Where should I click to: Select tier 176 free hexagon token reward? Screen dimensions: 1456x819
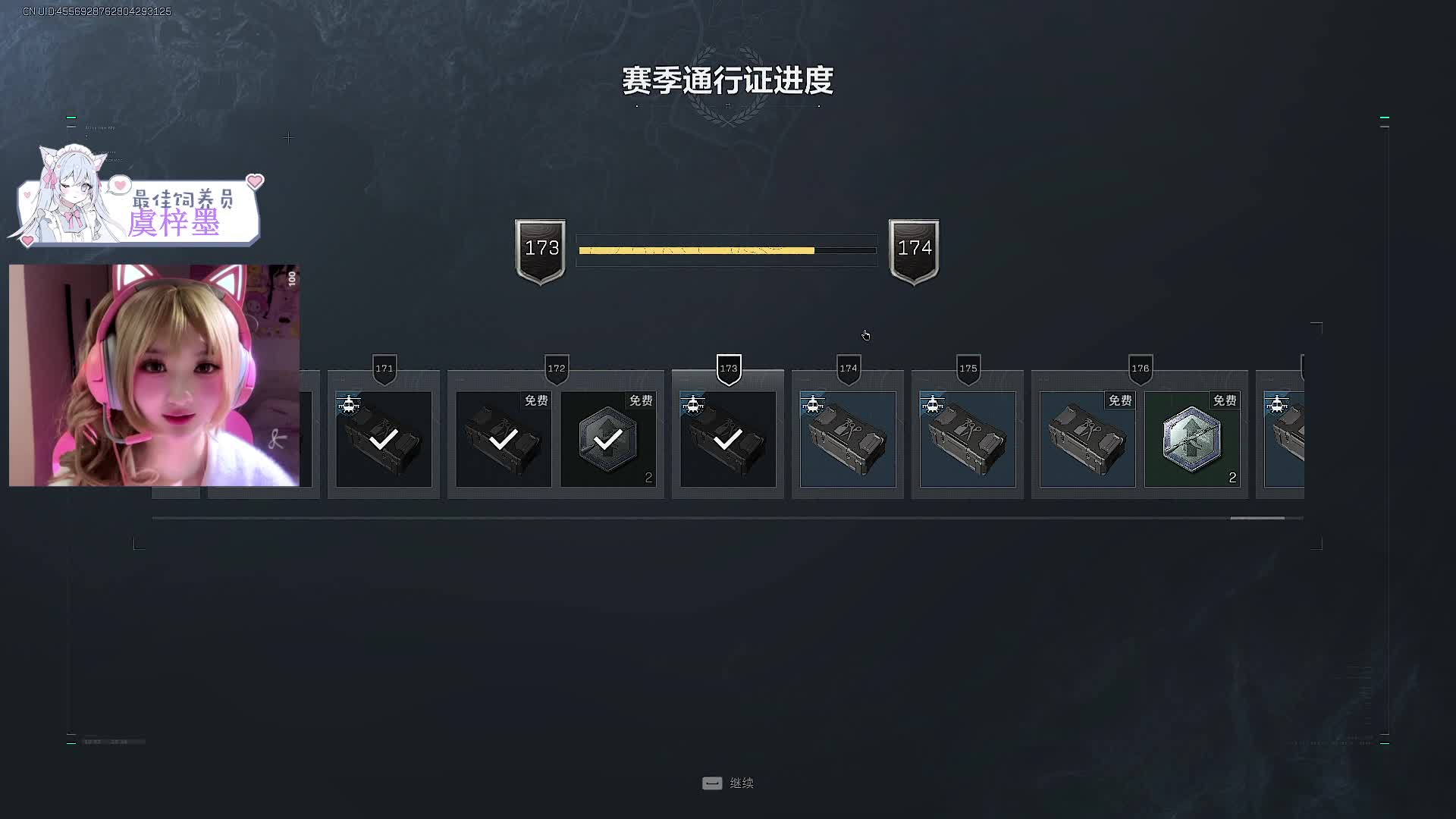point(1192,439)
